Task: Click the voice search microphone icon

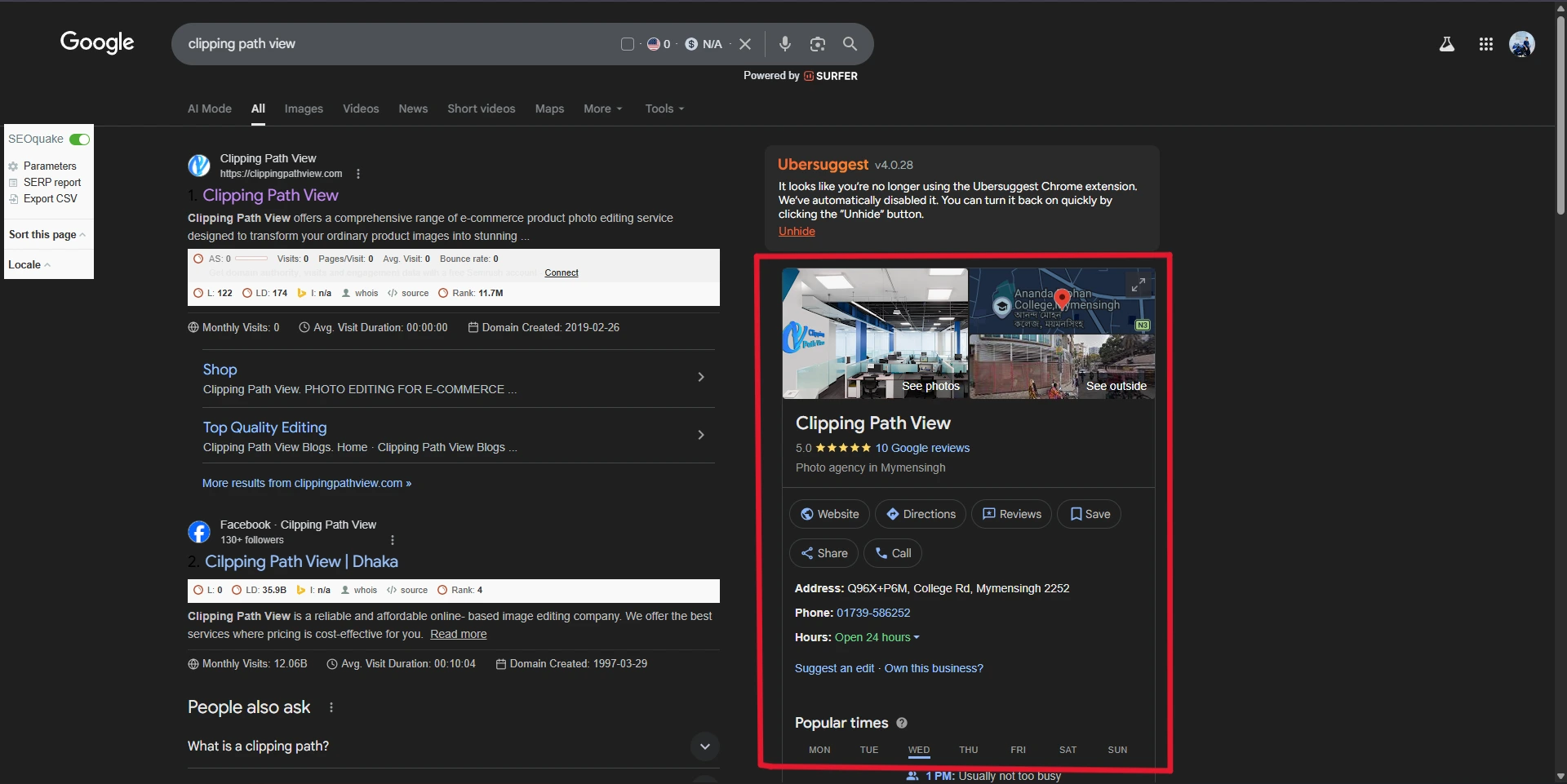Action: coord(784,44)
